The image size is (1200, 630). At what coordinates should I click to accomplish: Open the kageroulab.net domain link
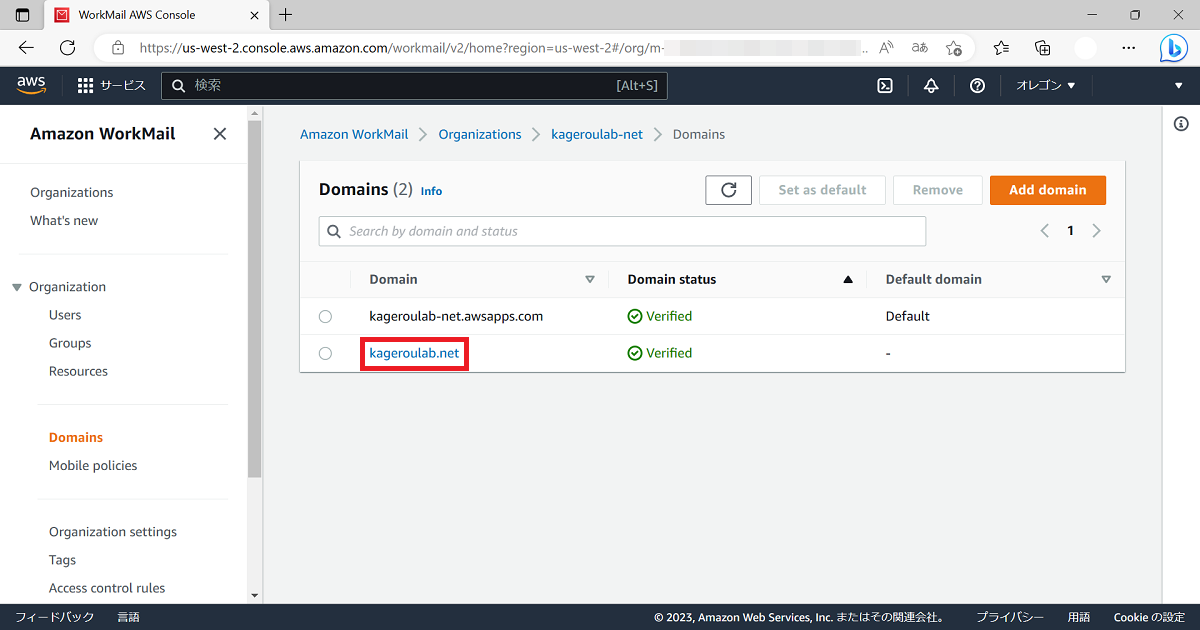414,352
